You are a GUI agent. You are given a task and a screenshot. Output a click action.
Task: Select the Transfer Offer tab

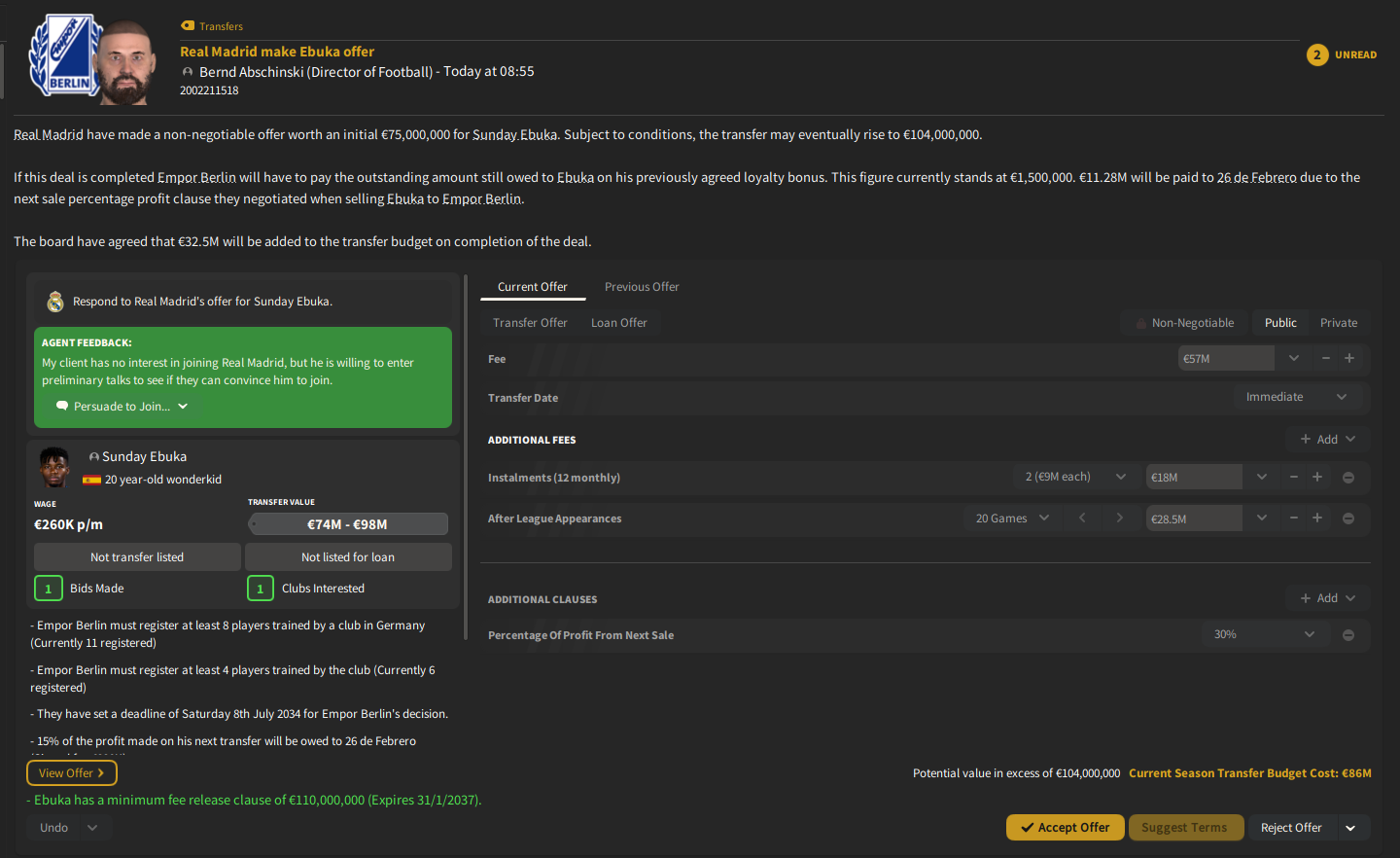pyautogui.click(x=530, y=323)
